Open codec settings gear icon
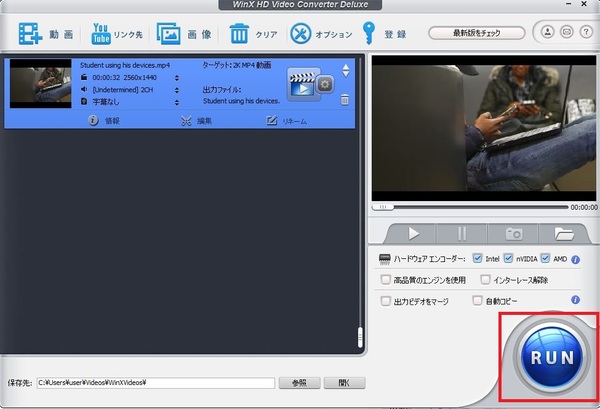Screen dimensions: 600x409 [325, 84]
